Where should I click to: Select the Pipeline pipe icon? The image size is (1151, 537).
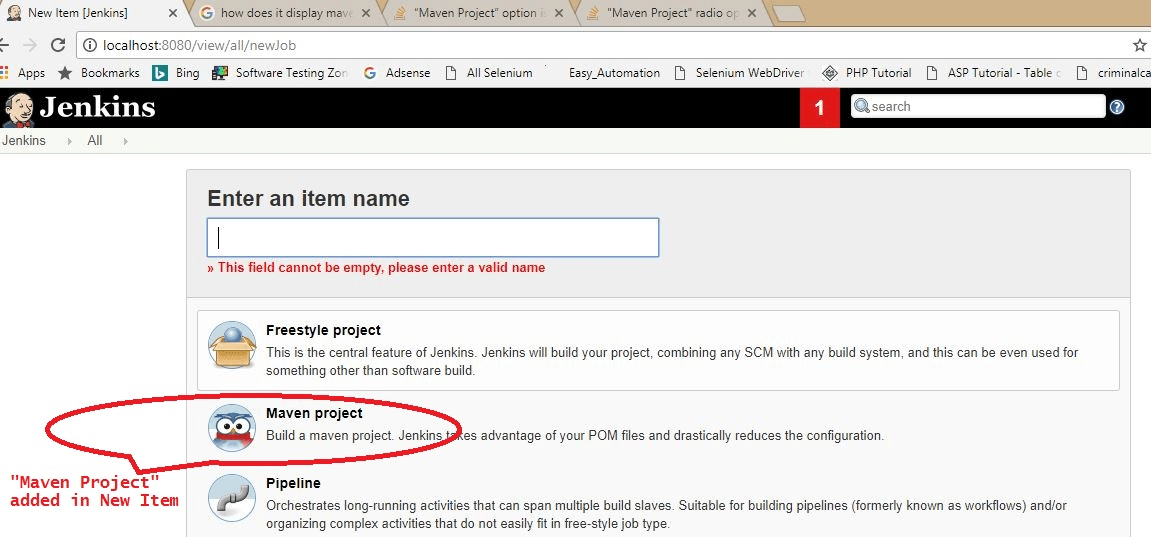click(x=231, y=498)
